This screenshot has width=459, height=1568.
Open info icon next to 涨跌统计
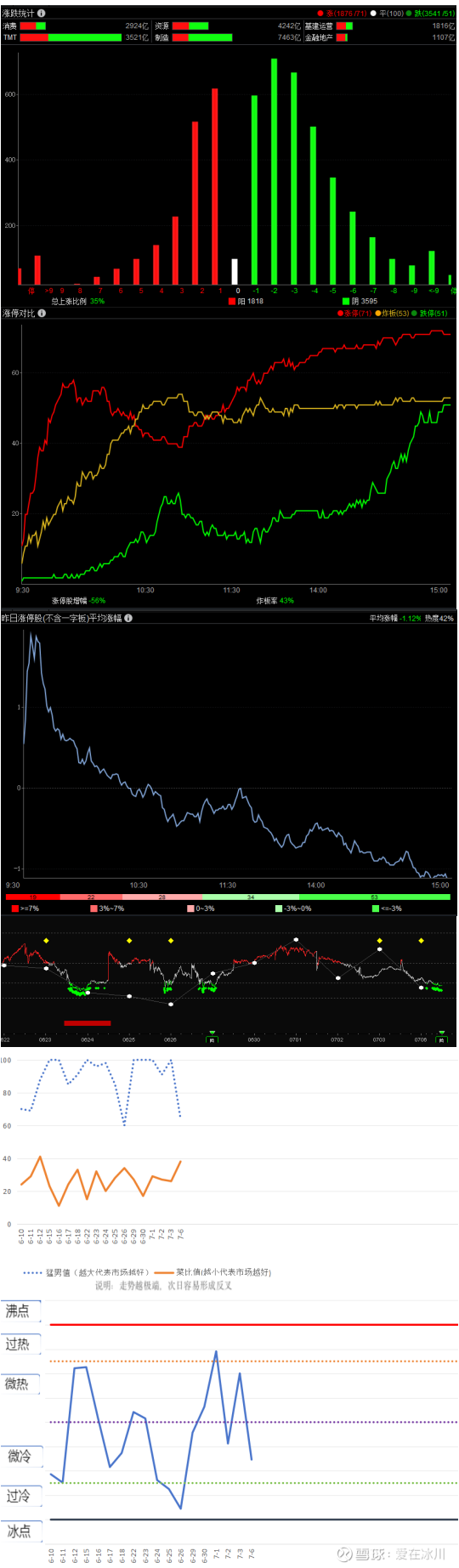coord(42,14)
